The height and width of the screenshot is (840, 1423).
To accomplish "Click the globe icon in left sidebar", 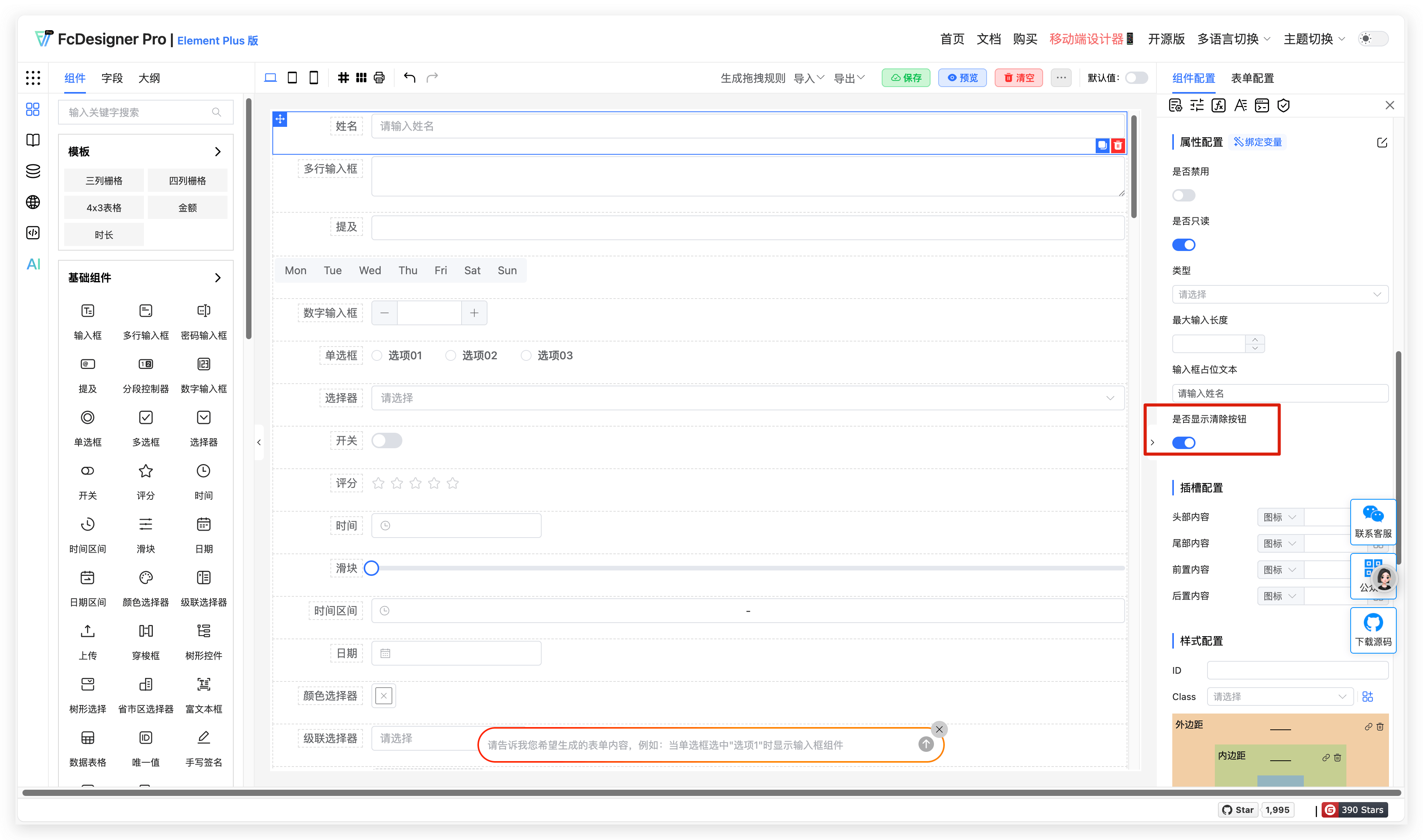I will click(x=33, y=202).
